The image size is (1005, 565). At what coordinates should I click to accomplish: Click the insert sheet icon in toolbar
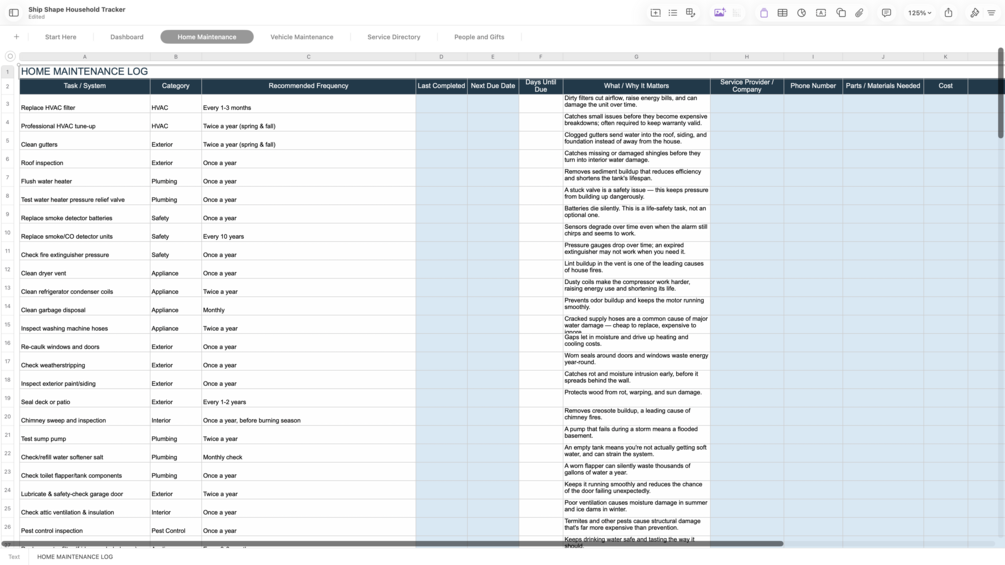point(655,13)
